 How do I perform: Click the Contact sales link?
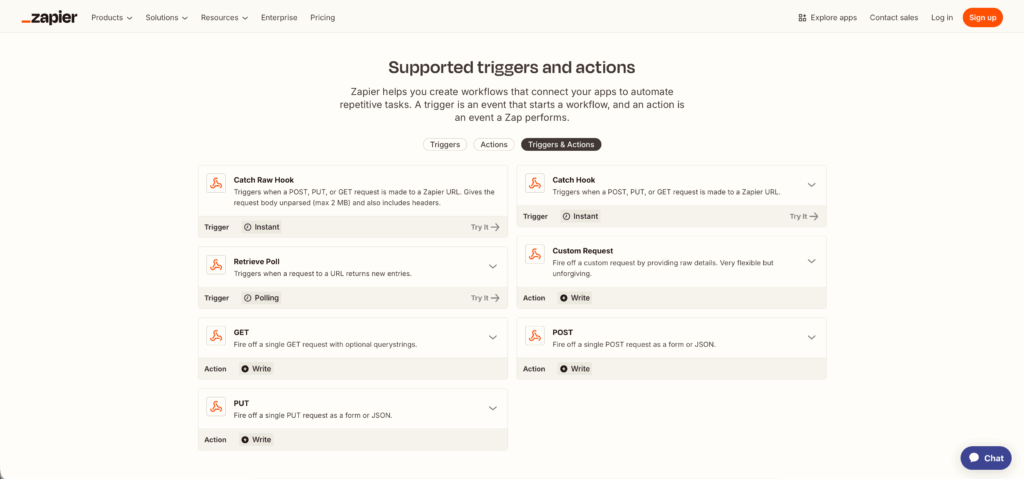click(893, 17)
